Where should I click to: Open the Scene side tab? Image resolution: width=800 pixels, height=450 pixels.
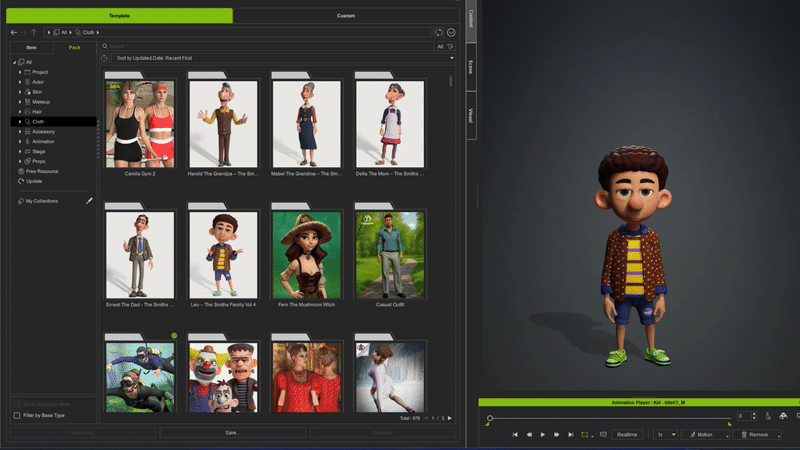tap(471, 65)
